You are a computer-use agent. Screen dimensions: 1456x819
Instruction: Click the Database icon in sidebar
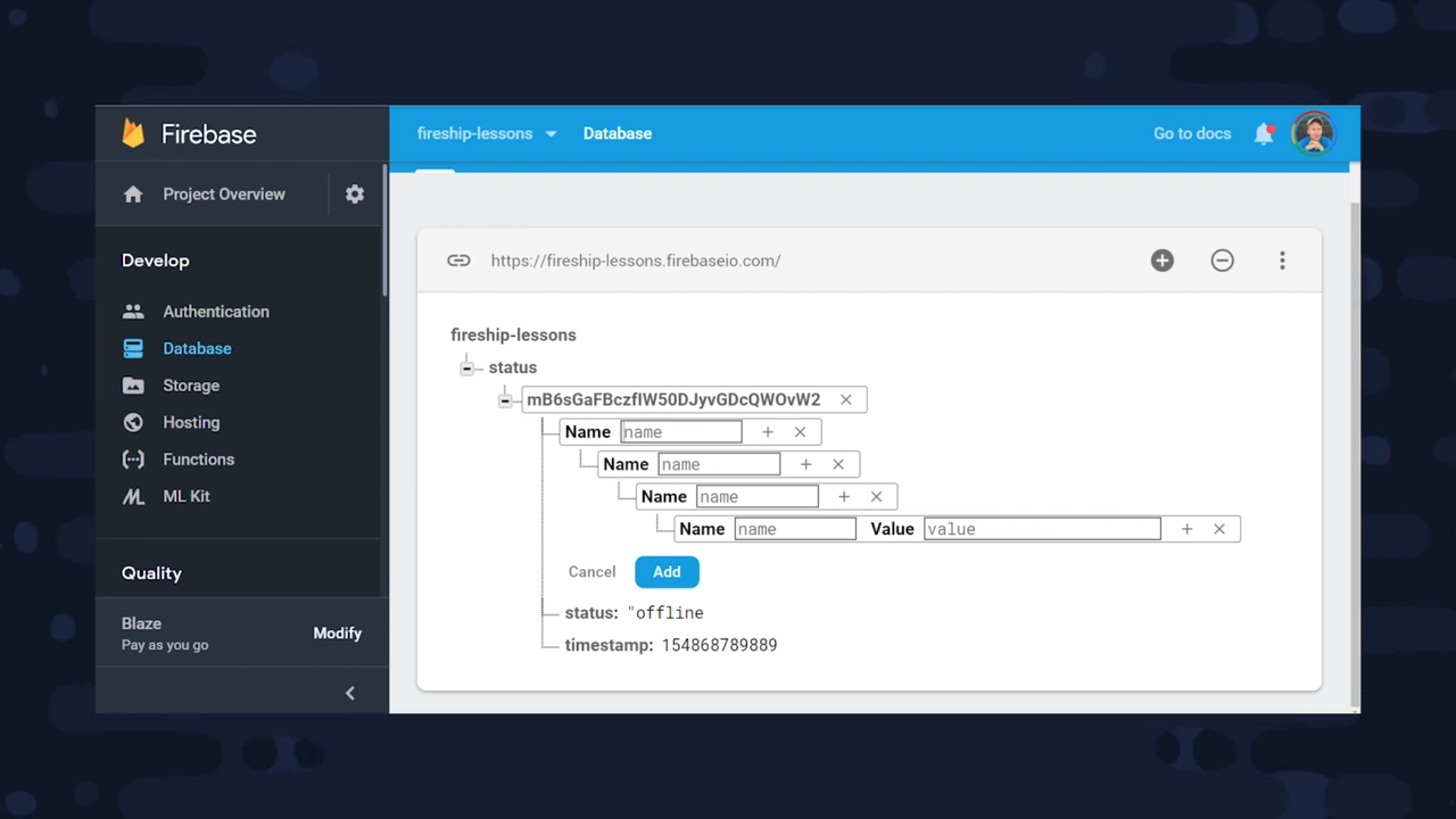click(133, 348)
